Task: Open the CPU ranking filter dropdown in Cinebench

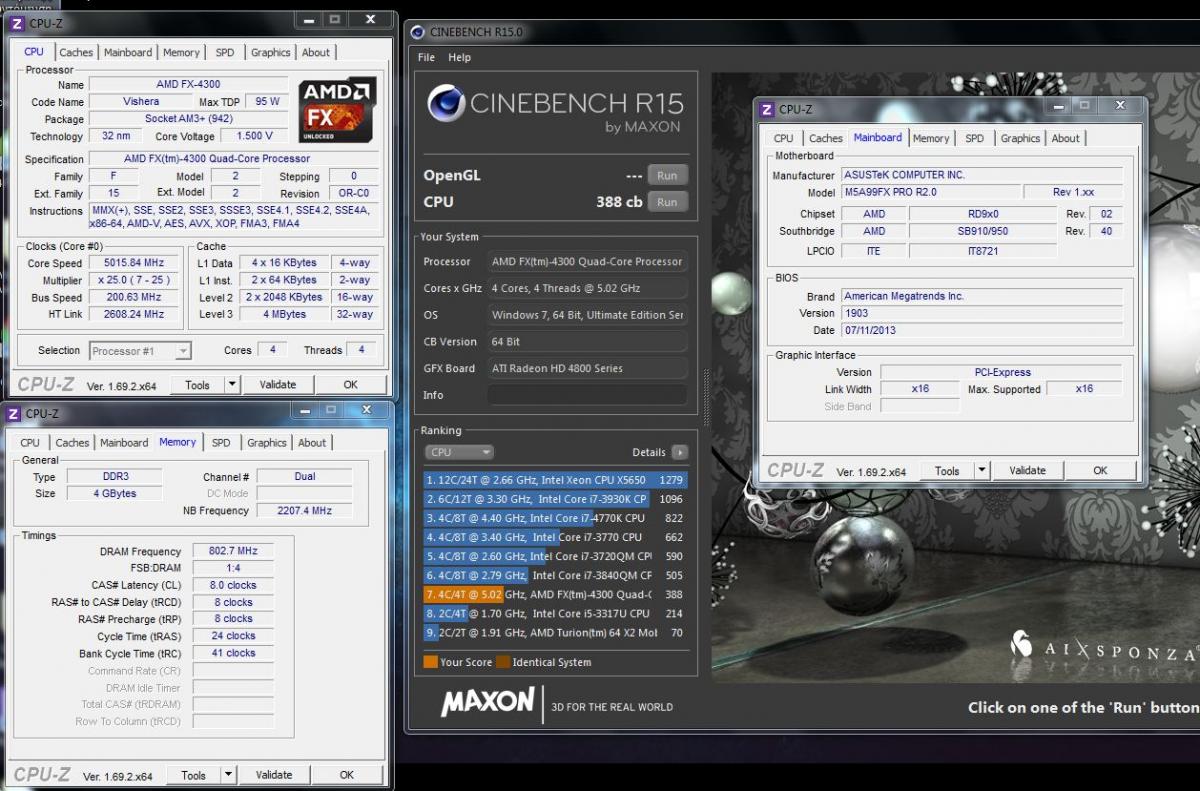Action: 459,452
